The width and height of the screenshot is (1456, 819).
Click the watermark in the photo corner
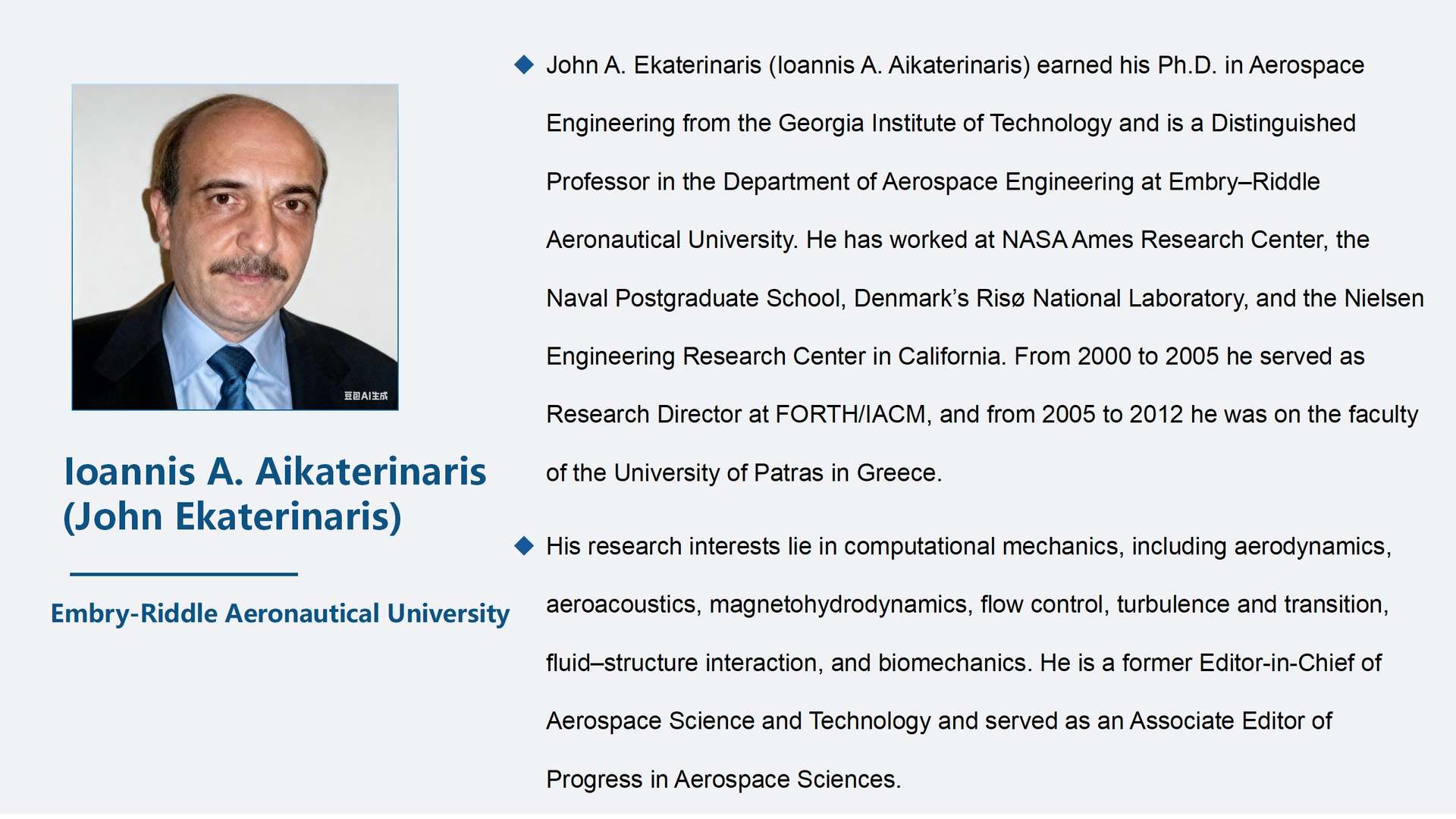(366, 396)
